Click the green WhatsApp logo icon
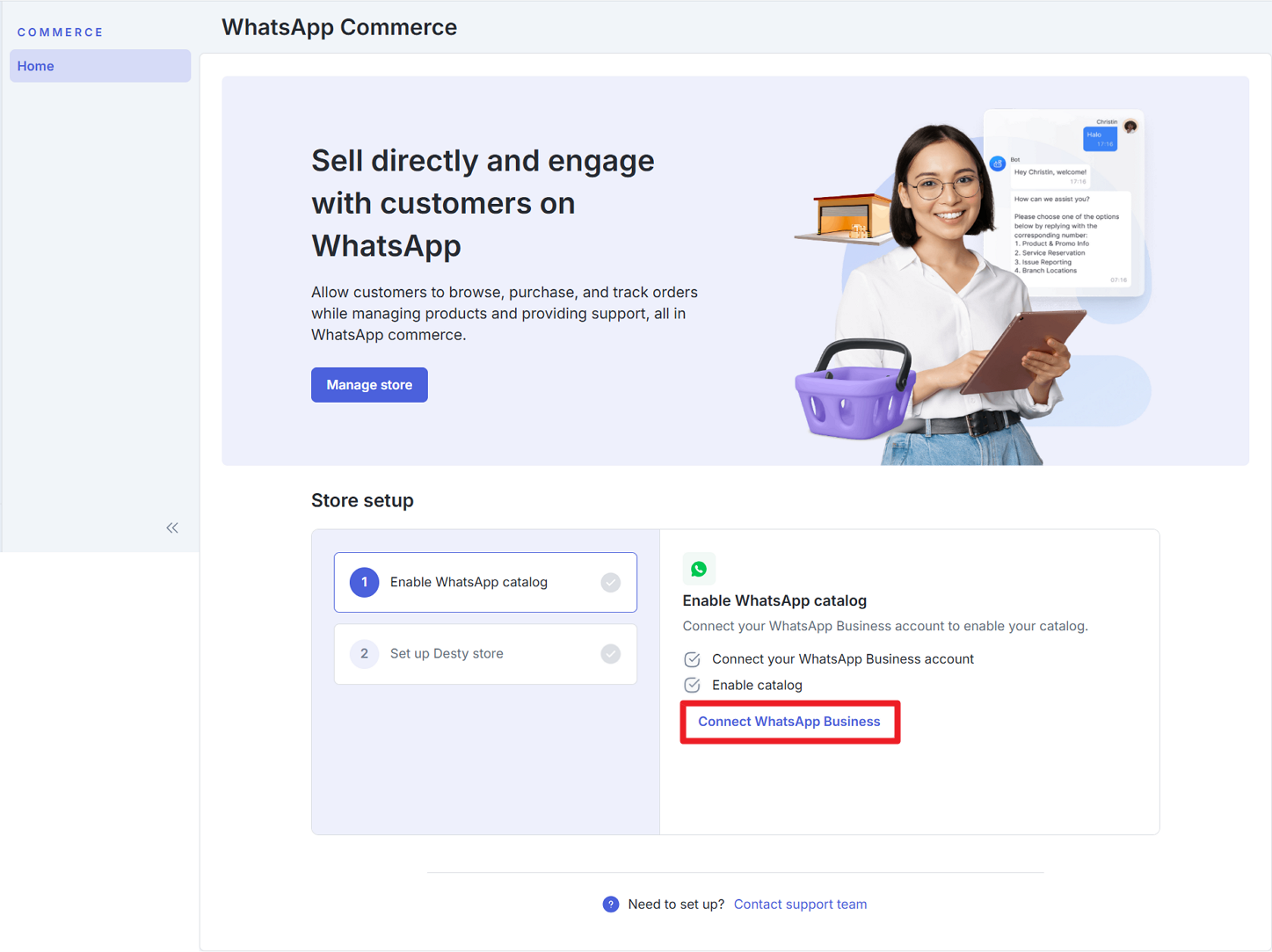The width and height of the screenshot is (1272, 952). (x=699, y=569)
